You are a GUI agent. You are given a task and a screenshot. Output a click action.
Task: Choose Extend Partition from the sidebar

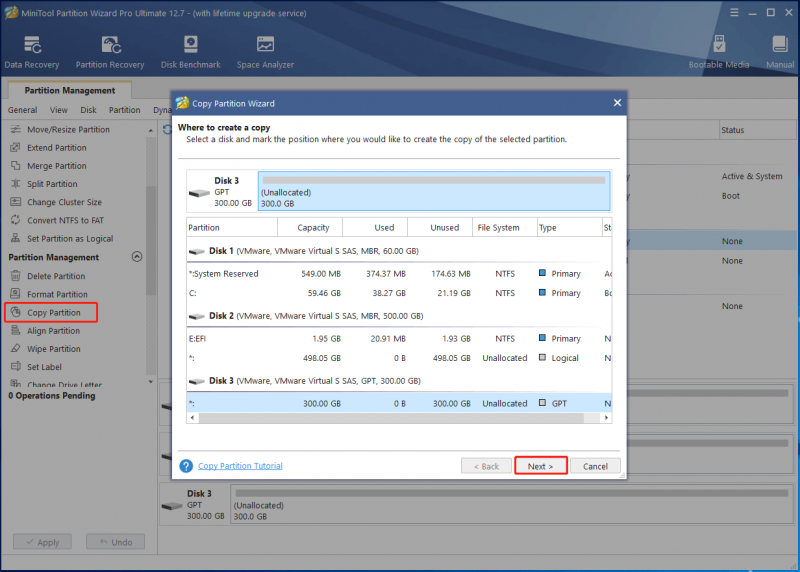coord(57,147)
